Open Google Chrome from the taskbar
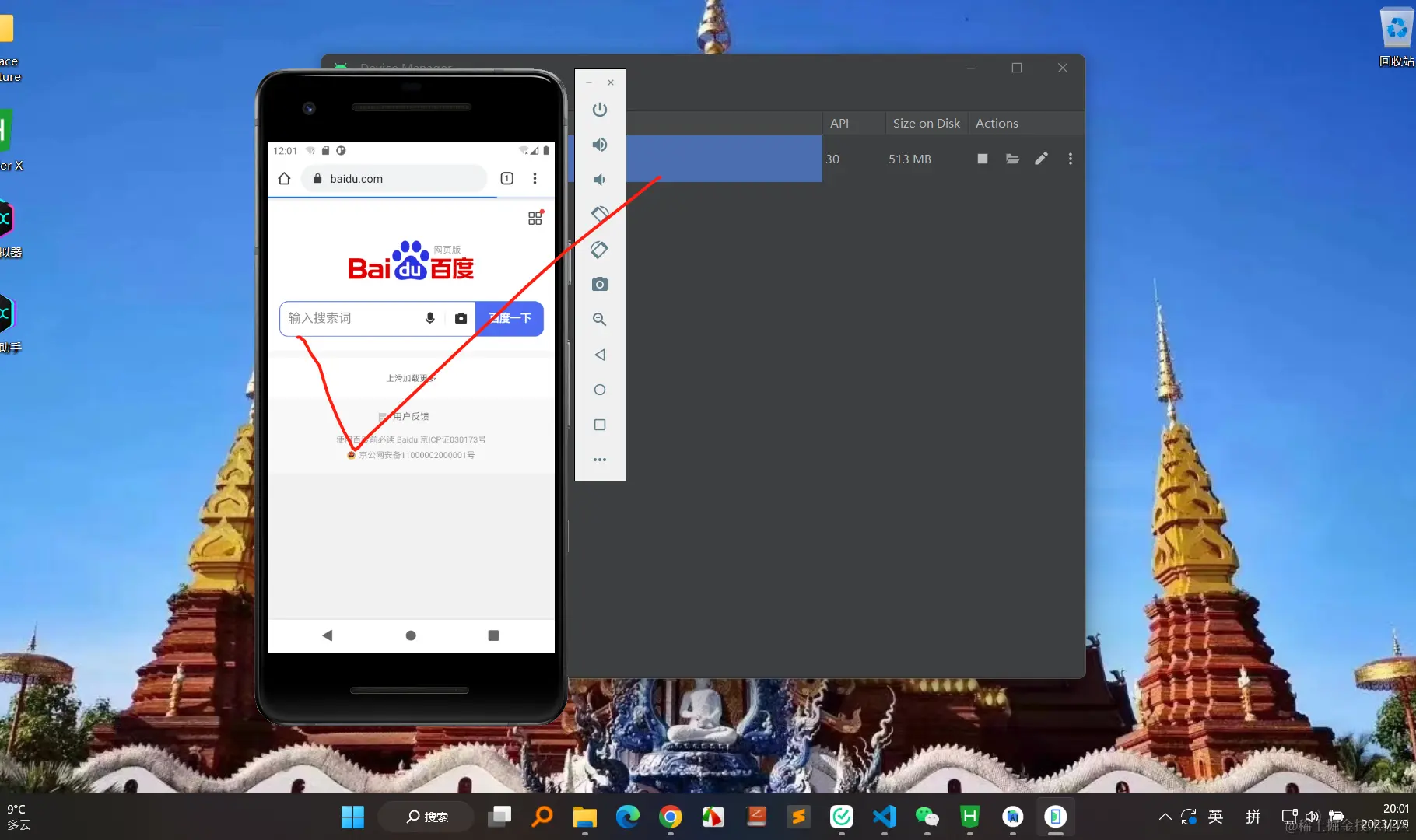The height and width of the screenshot is (840, 1416). click(671, 817)
